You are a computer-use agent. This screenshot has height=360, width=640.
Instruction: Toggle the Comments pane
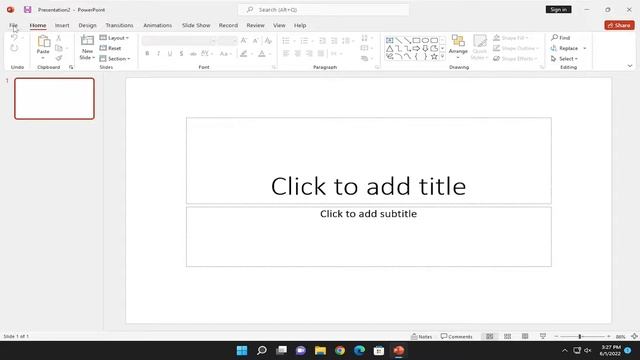(x=456, y=336)
